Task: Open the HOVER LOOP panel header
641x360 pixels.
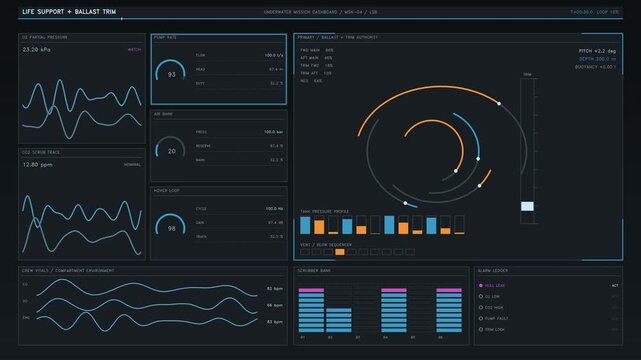Action: [x=166, y=190]
